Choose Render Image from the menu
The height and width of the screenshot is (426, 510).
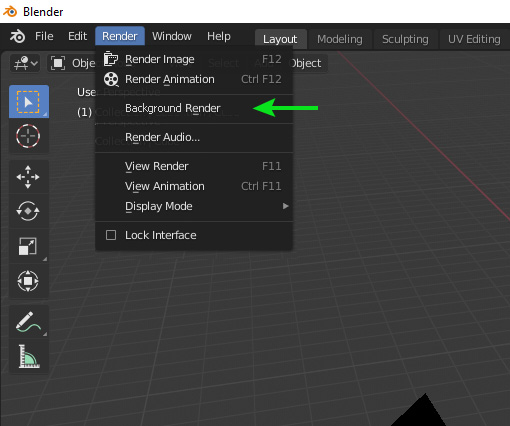194,59
